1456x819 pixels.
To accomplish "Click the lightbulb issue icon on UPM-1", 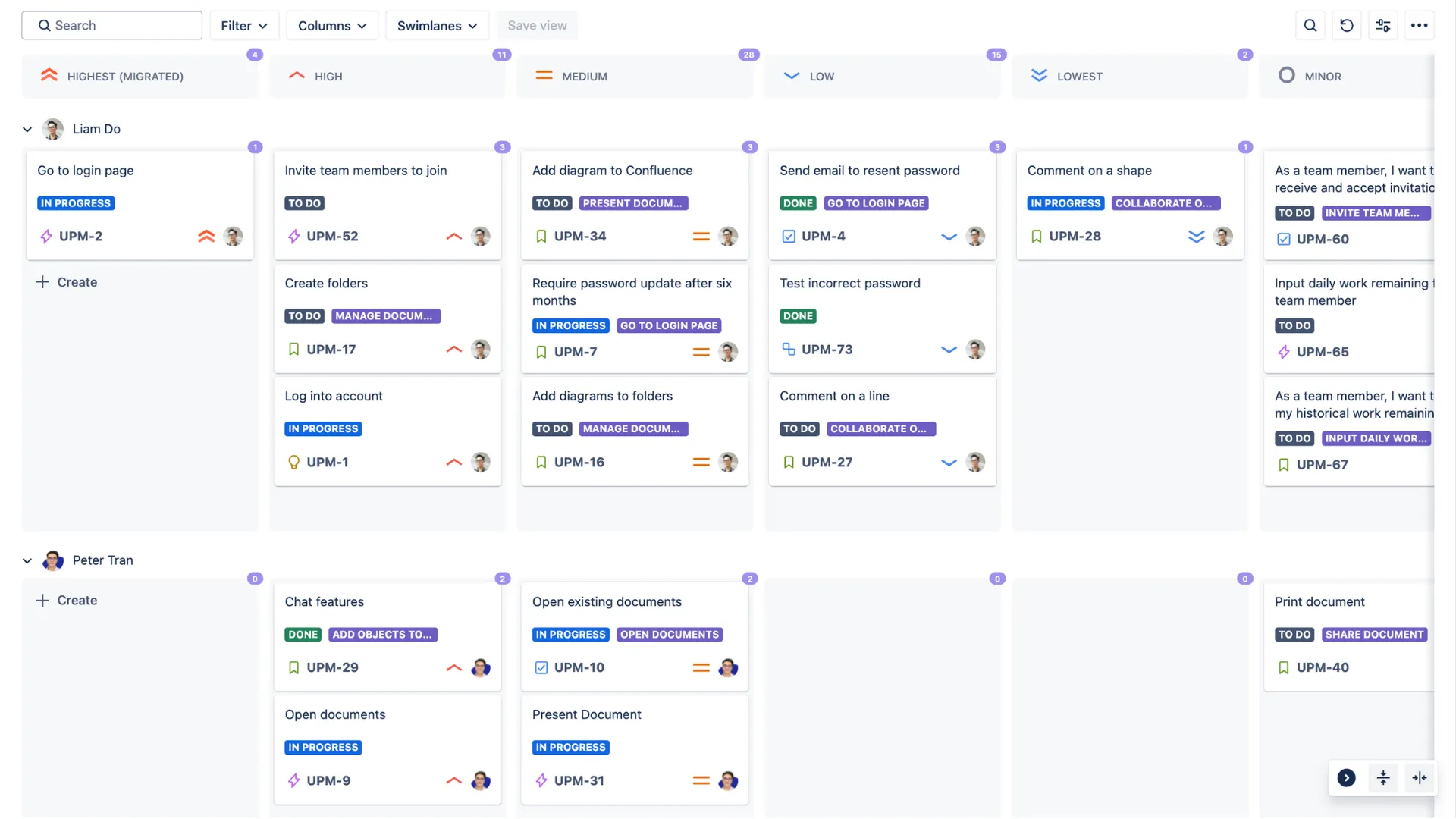I will 293,462.
